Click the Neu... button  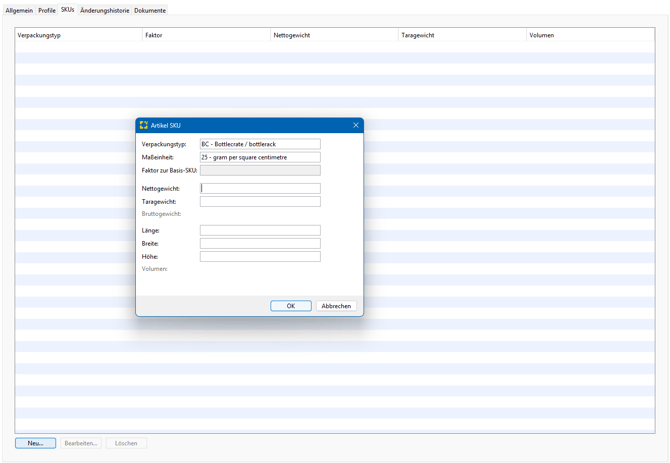pyautogui.click(x=35, y=443)
